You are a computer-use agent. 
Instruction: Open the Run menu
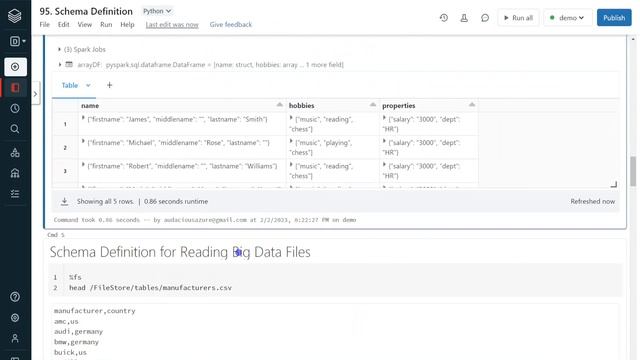106,24
